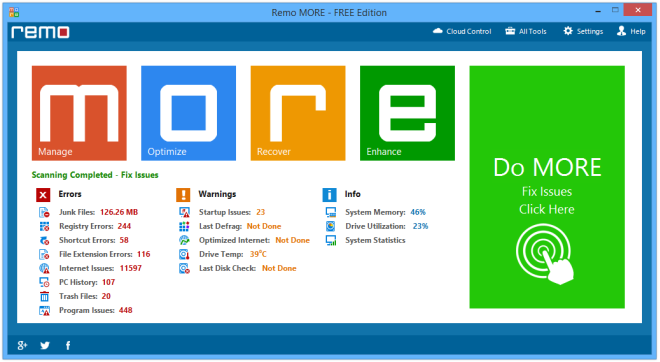Click Do MORE Fix Issues panel
Image resolution: width=660 pixels, height=362 pixels.
547,187
